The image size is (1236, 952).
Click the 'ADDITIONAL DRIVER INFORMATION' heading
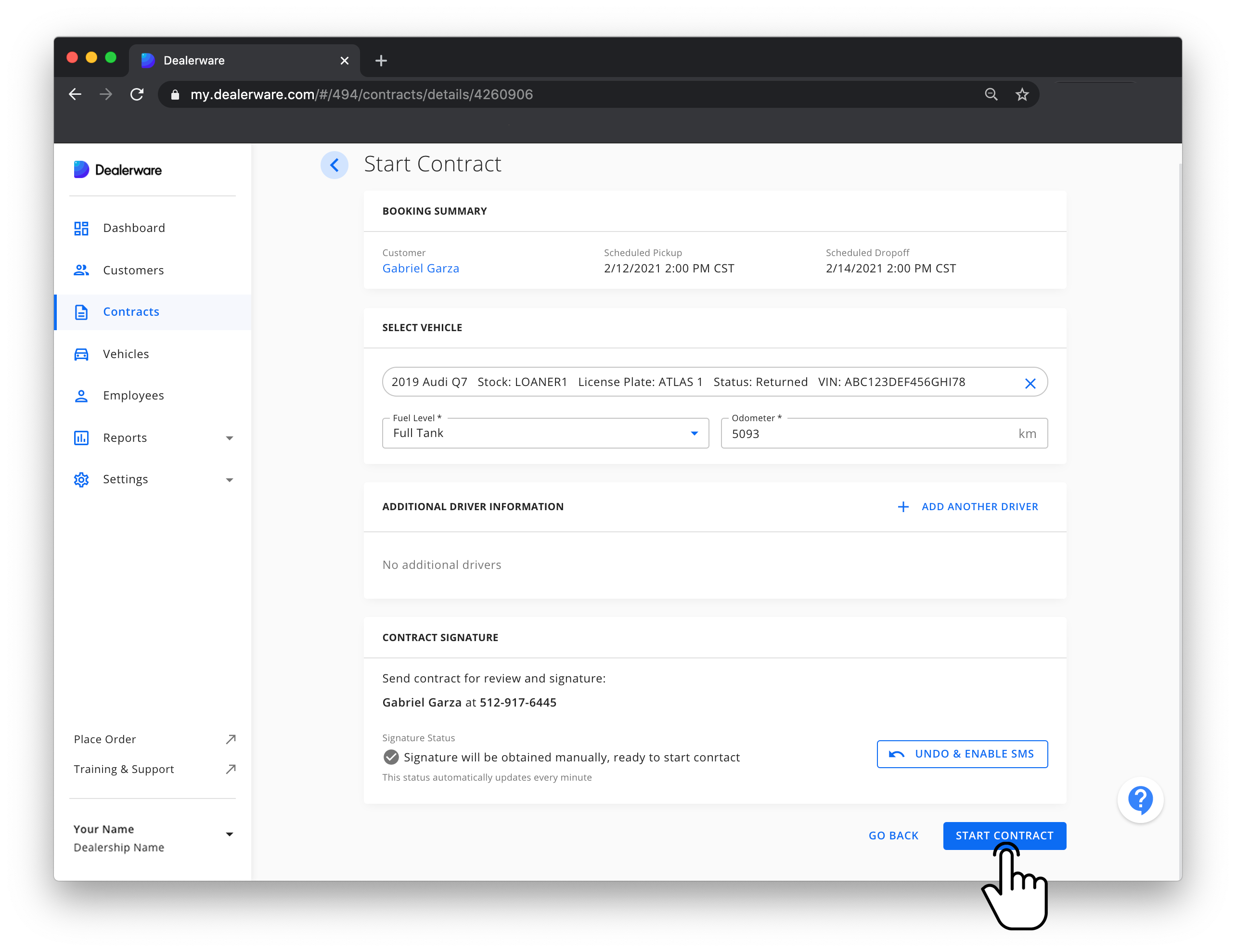[473, 507]
